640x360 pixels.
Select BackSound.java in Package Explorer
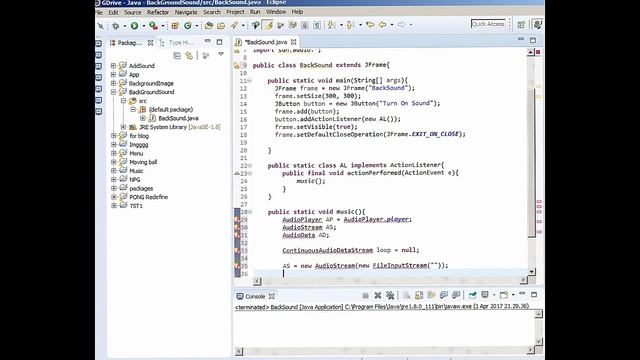coord(178,118)
